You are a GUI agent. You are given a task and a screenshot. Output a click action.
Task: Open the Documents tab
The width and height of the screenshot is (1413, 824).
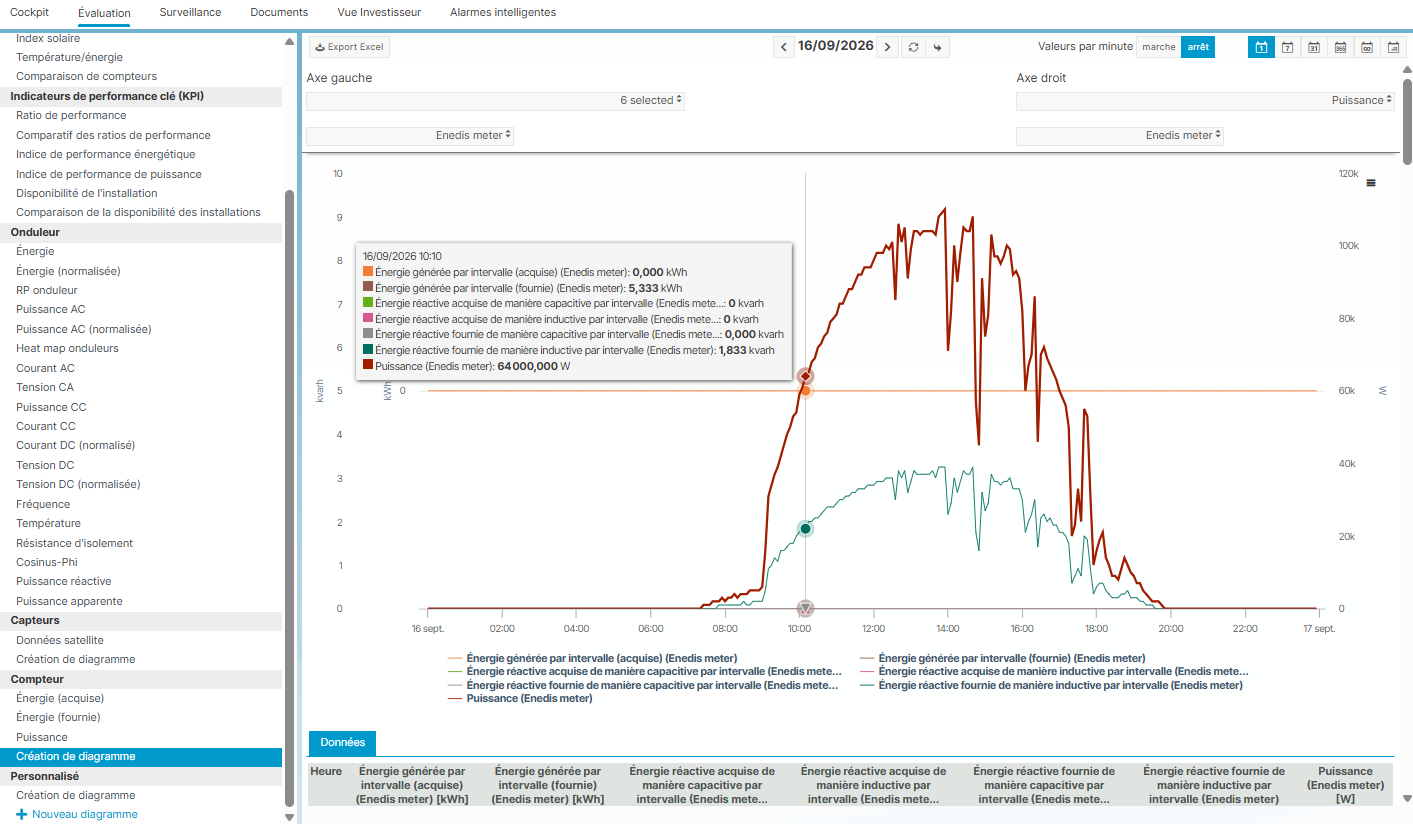pyautogui.click(x=279, y=12)
